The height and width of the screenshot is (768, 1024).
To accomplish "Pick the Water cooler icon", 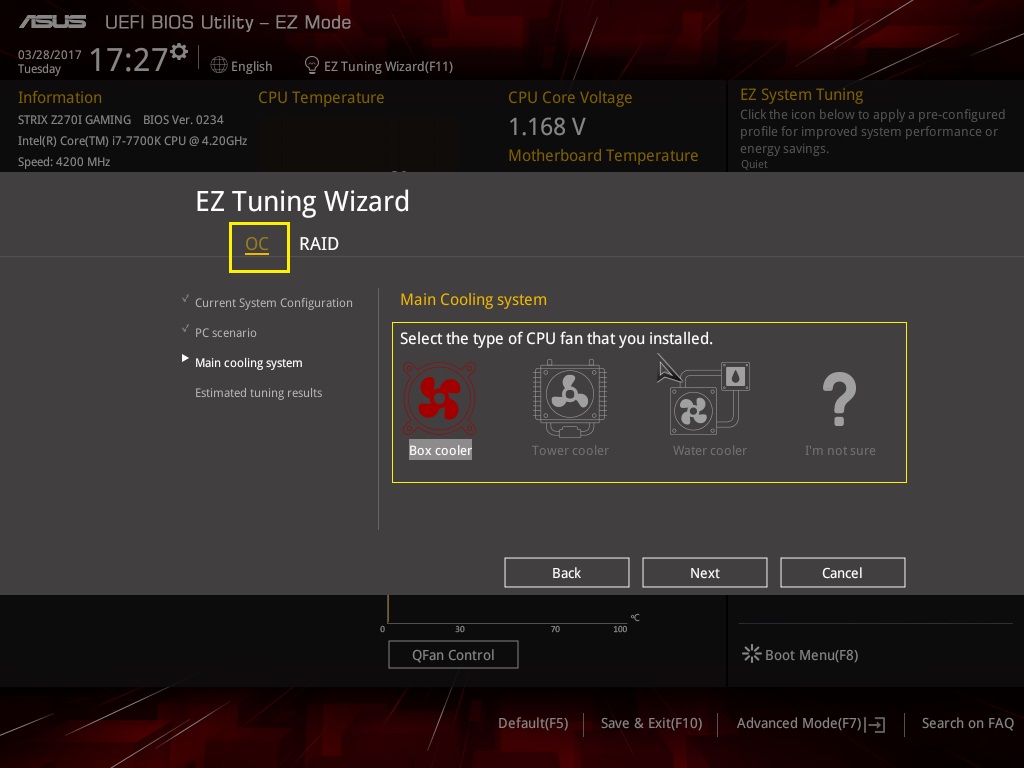I will pyautogui.click(x=709, y=398).
